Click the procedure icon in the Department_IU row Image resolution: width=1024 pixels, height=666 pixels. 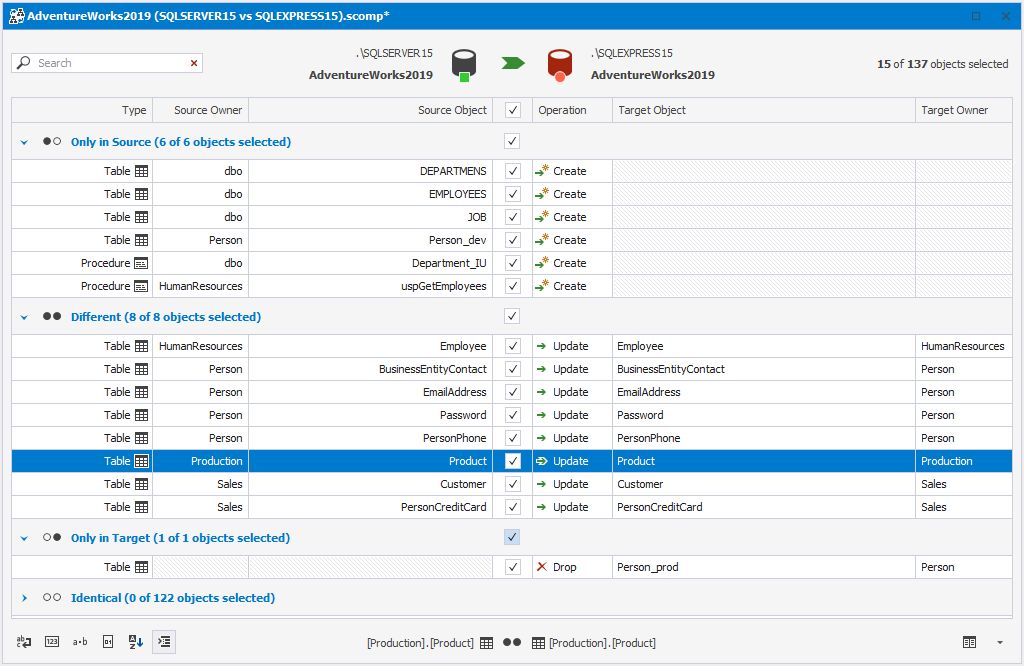pyautogui.click(x=141, y=263)
